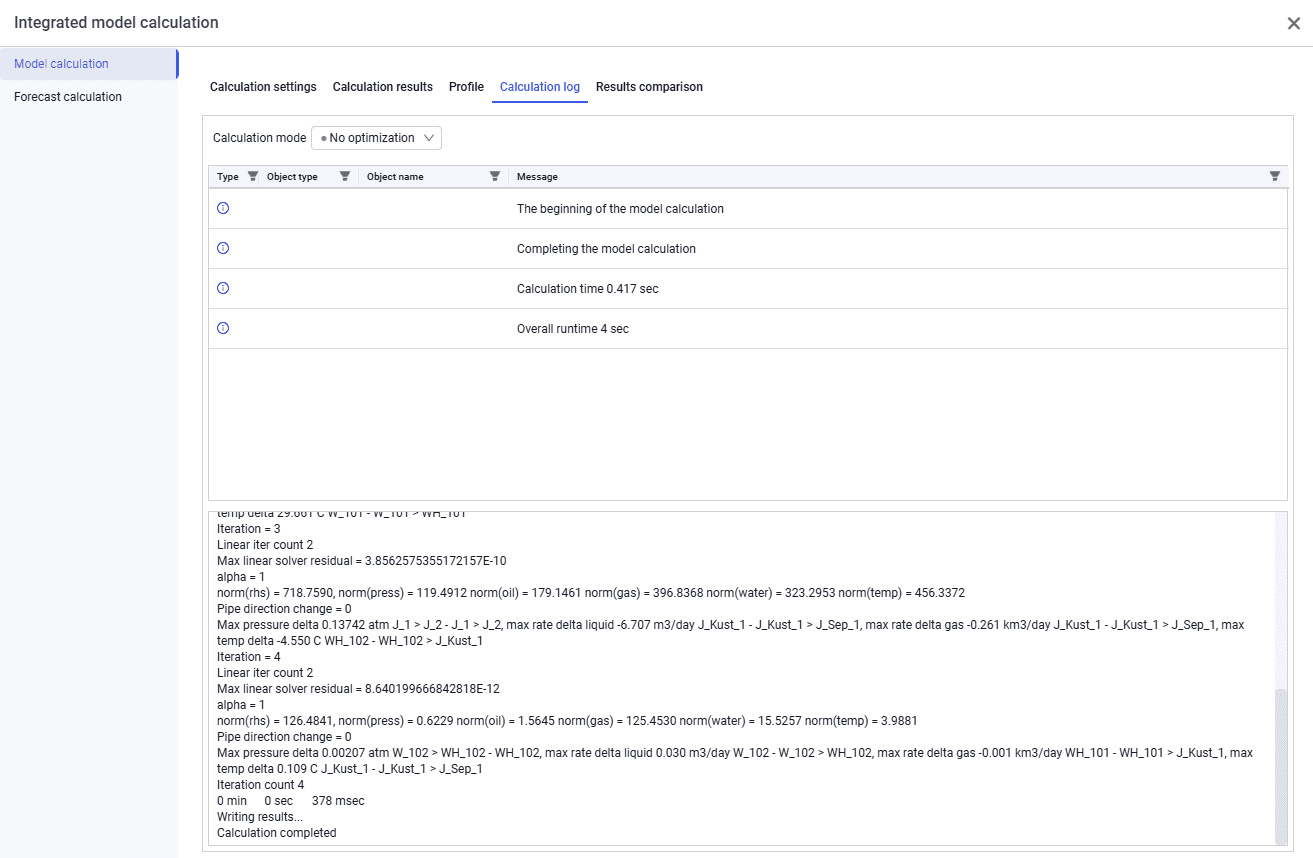Click 'Max linear solver residual = 3.8562575355172157E-10' line
The height and width of the screenshot is (858, 1313).
coord(362,561)
